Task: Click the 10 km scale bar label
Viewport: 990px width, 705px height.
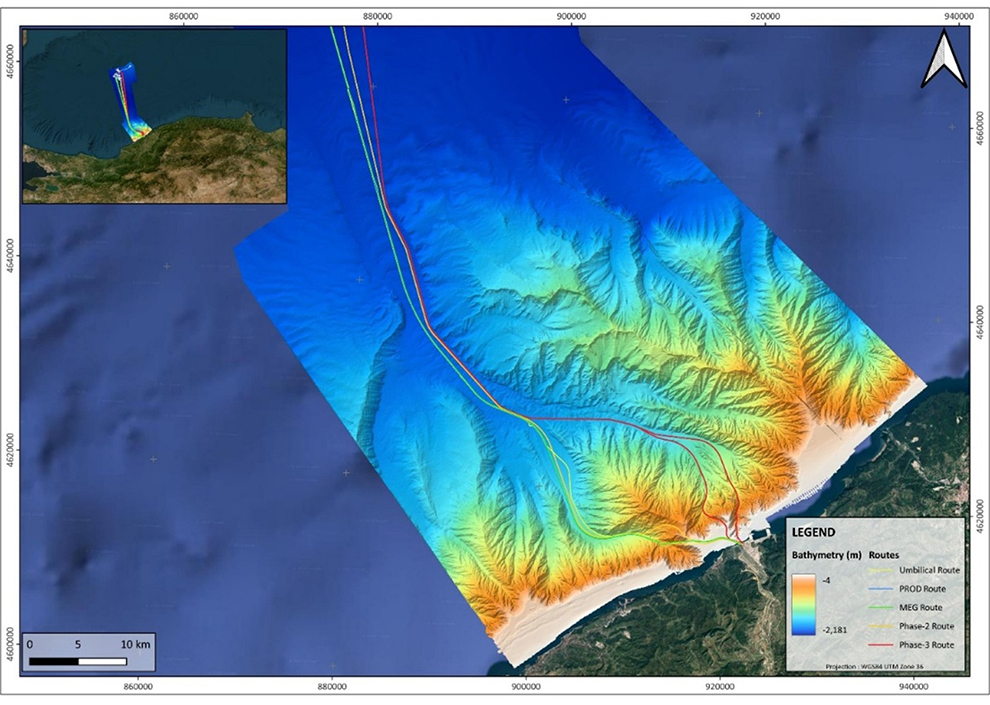Action: coord(135,644)
